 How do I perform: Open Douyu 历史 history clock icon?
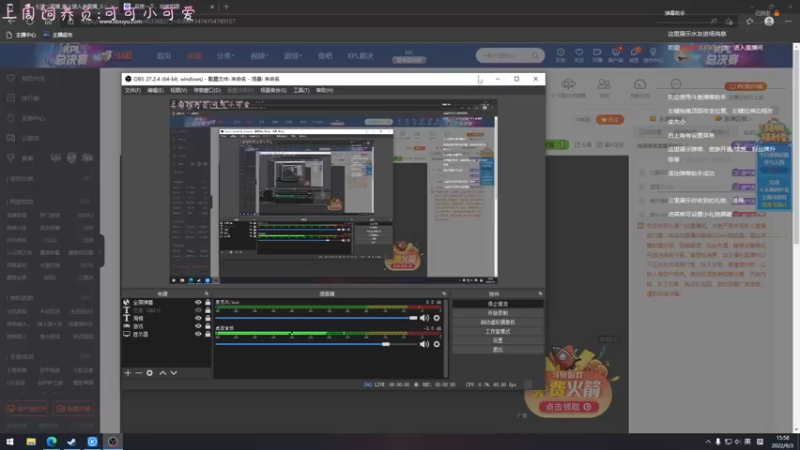pyautogui.click(x=561, y=55)
